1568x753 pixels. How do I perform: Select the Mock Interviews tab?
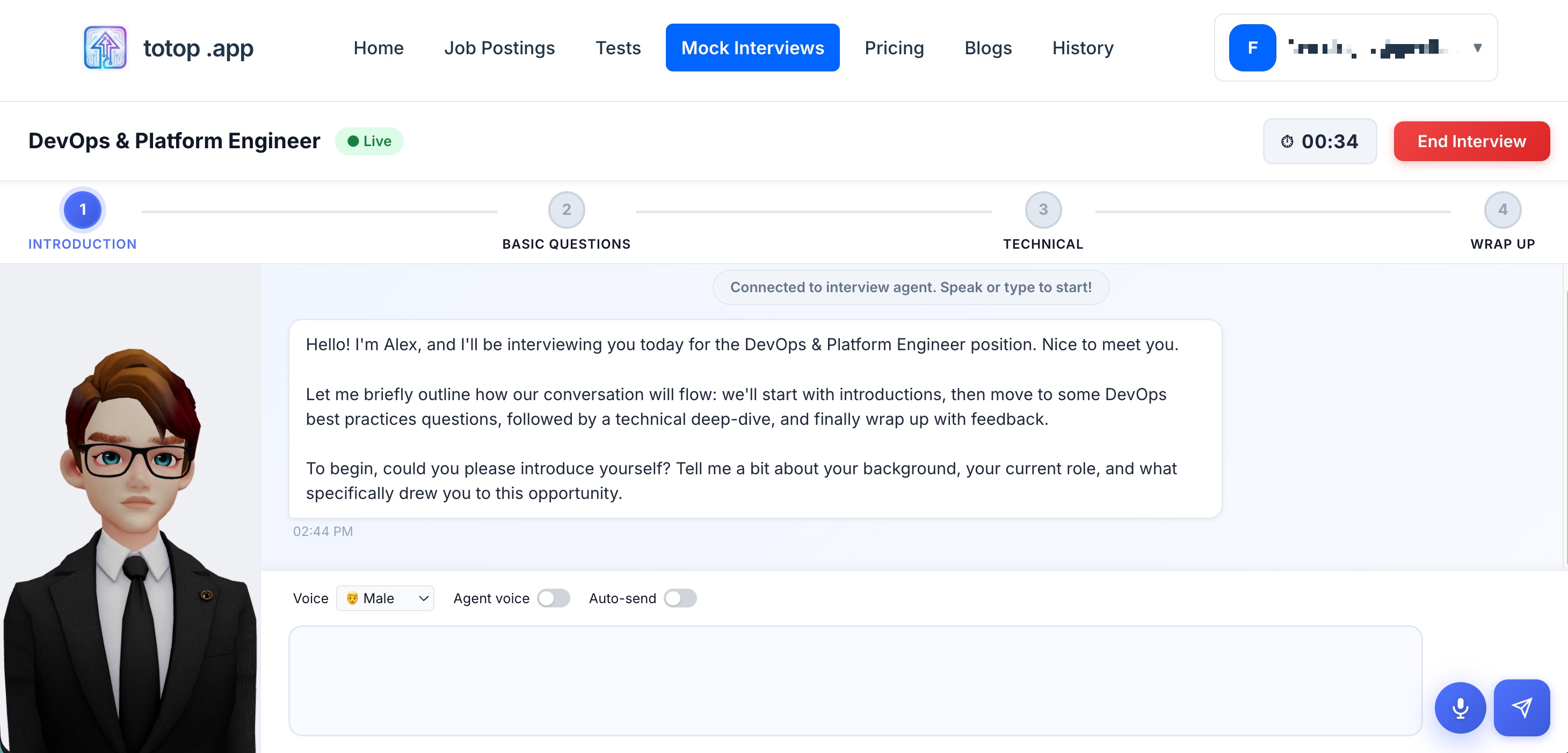tap(752, 47)
